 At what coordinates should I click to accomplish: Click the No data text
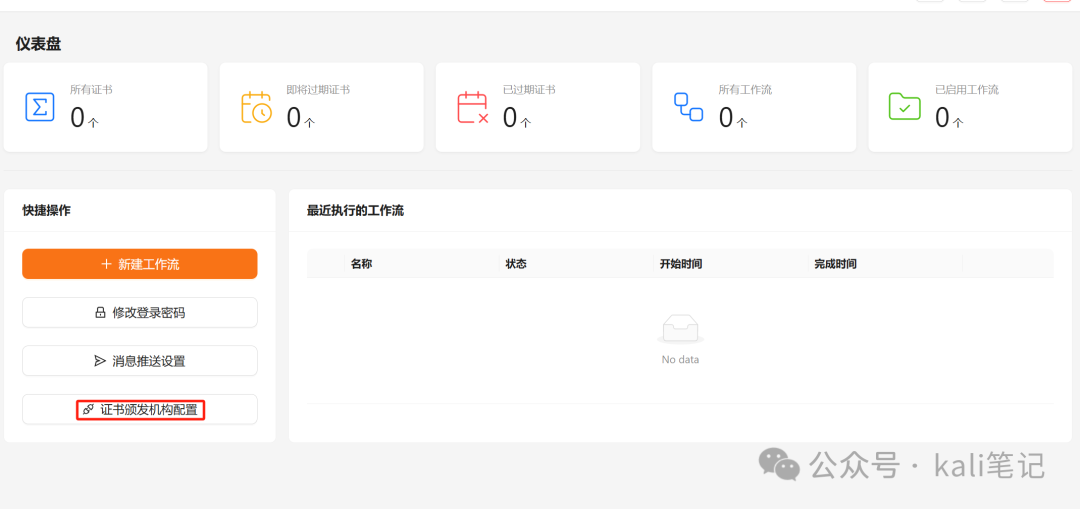pyautogui.click(x=680, y=360)
